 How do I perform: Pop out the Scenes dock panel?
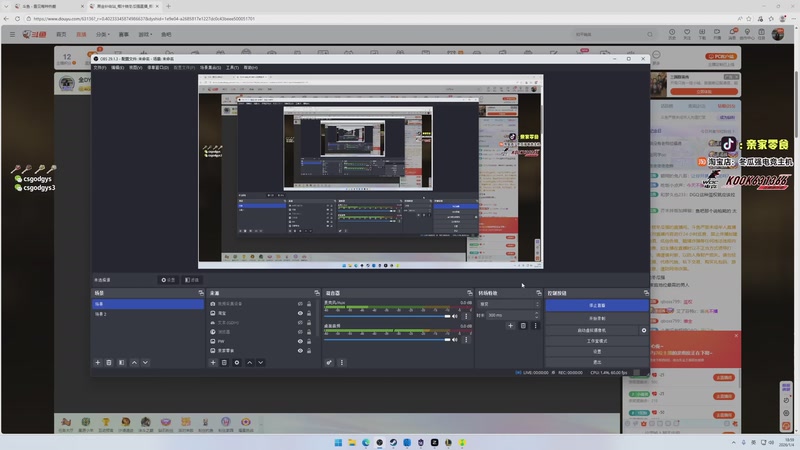201,293
